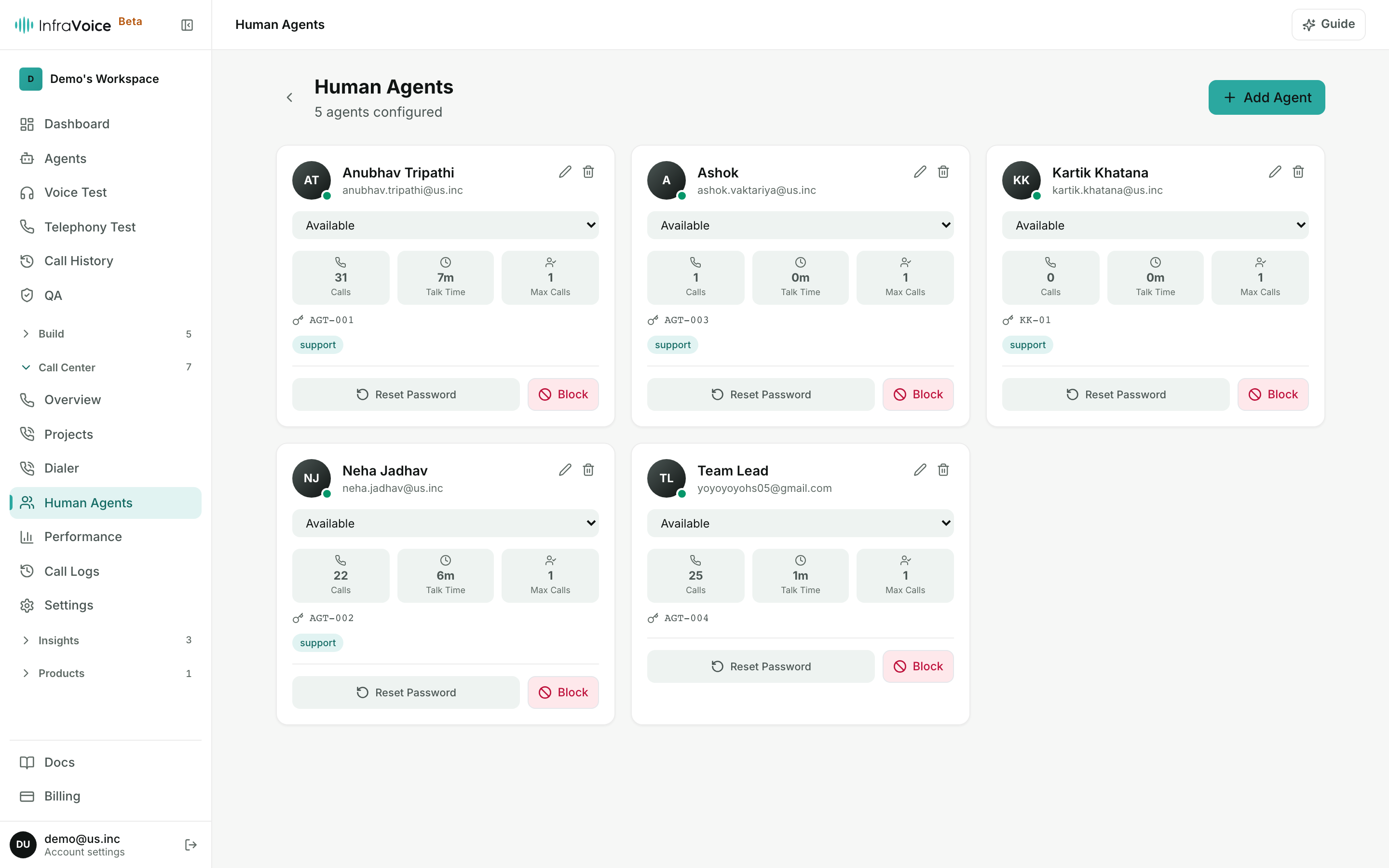
Task: Click the support tag on Ashok's card
Action: (x=673, y=345)
